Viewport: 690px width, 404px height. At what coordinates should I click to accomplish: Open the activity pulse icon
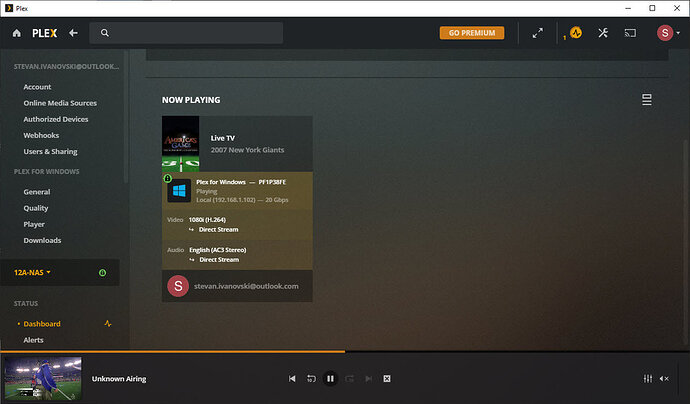pos(576,33)
